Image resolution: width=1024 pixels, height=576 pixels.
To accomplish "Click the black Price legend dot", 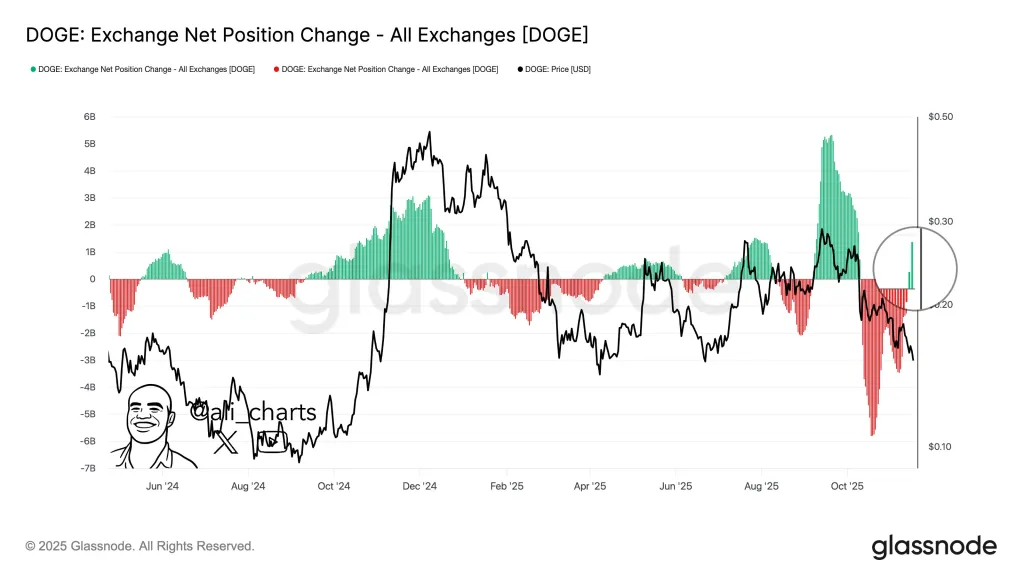I will click(521, 69).
